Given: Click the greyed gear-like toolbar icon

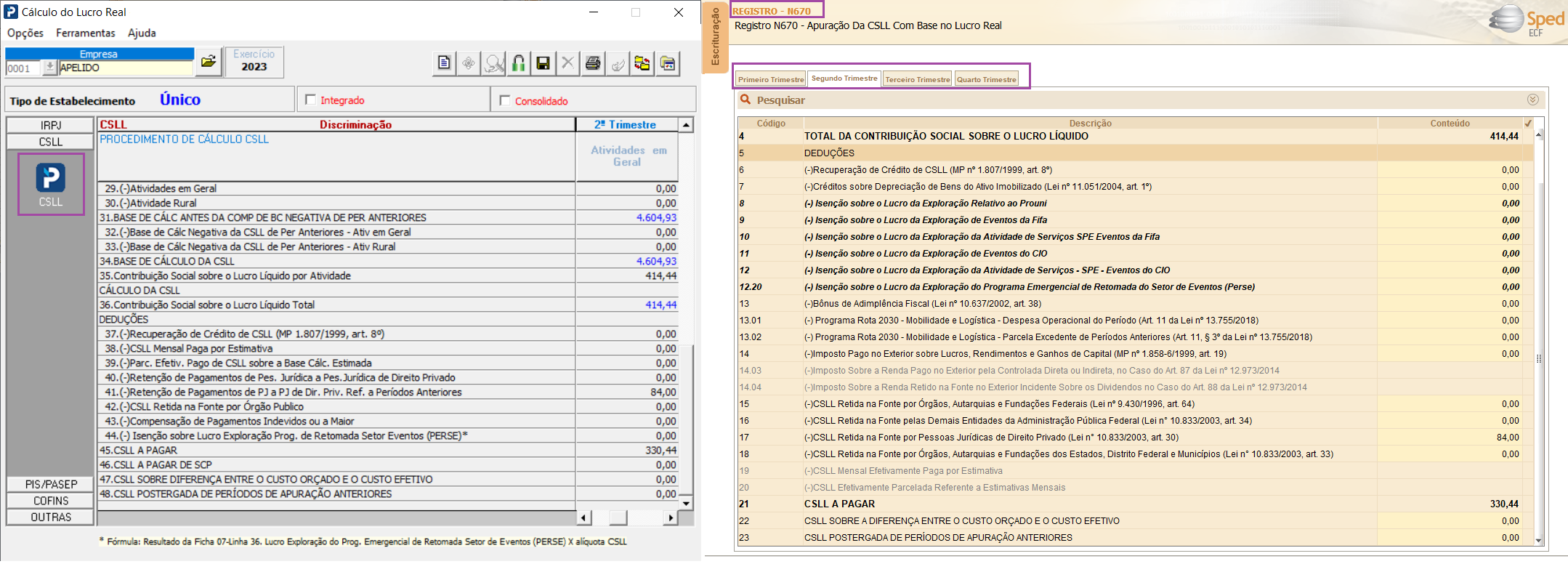Looking at the screenshot, I should [x=469, y=64].
